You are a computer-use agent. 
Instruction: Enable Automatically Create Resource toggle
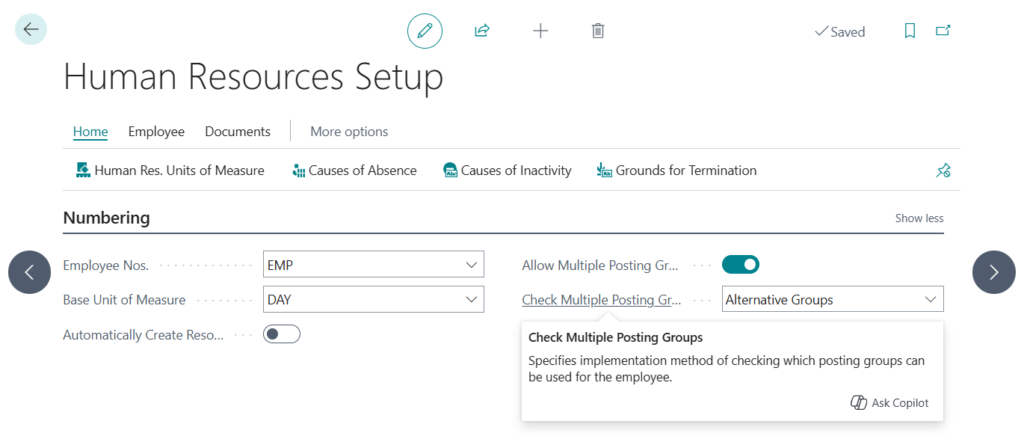coord(282,335)
